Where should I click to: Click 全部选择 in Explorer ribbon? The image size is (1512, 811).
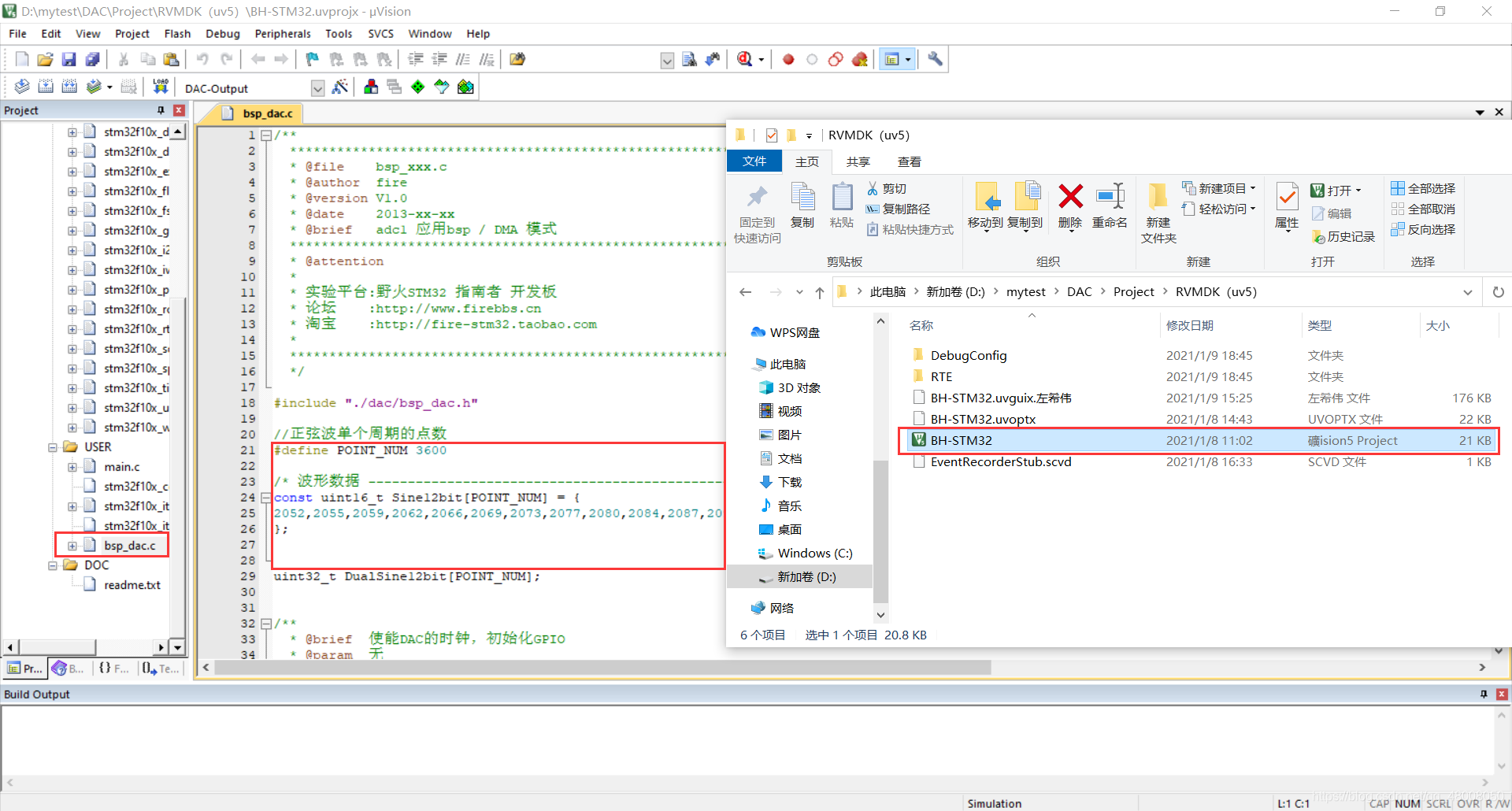(x=1423, y=188)
